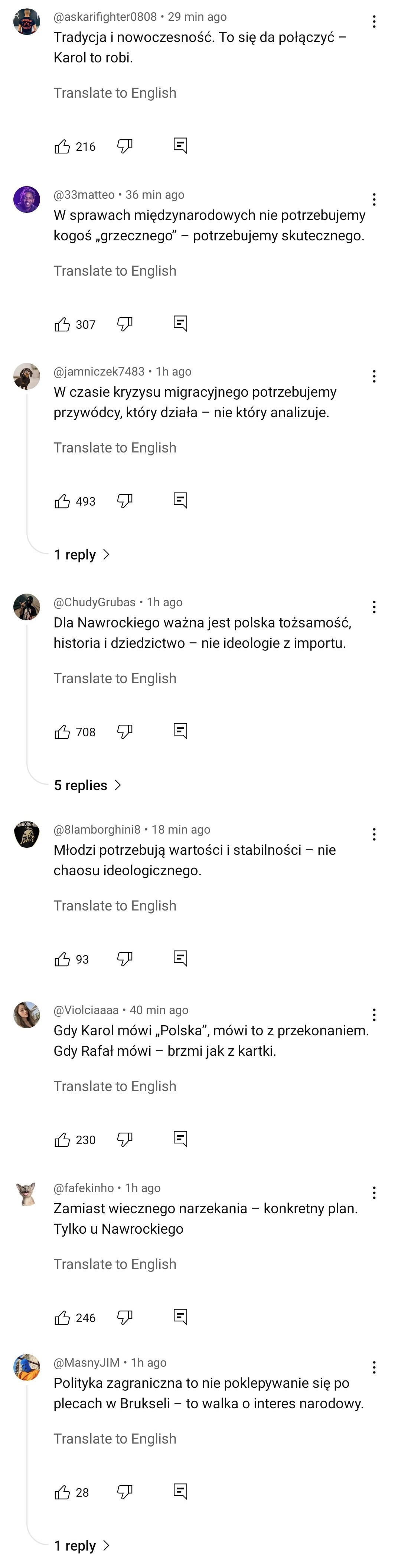Reply to @jamniczek7483's comment
The height and width of the screenshot is (1568, 401).
pyautogui.click(x=180, y=500)
